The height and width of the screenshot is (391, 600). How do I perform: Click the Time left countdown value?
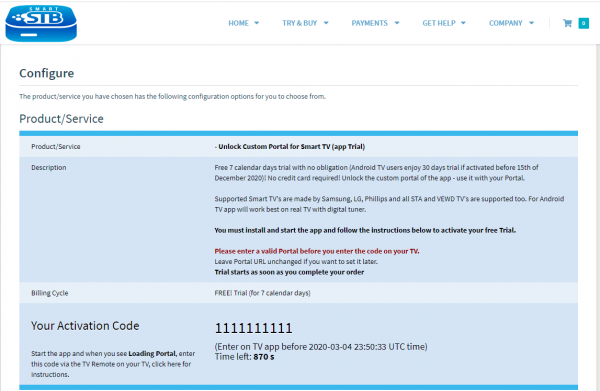(x=264, y=357)
